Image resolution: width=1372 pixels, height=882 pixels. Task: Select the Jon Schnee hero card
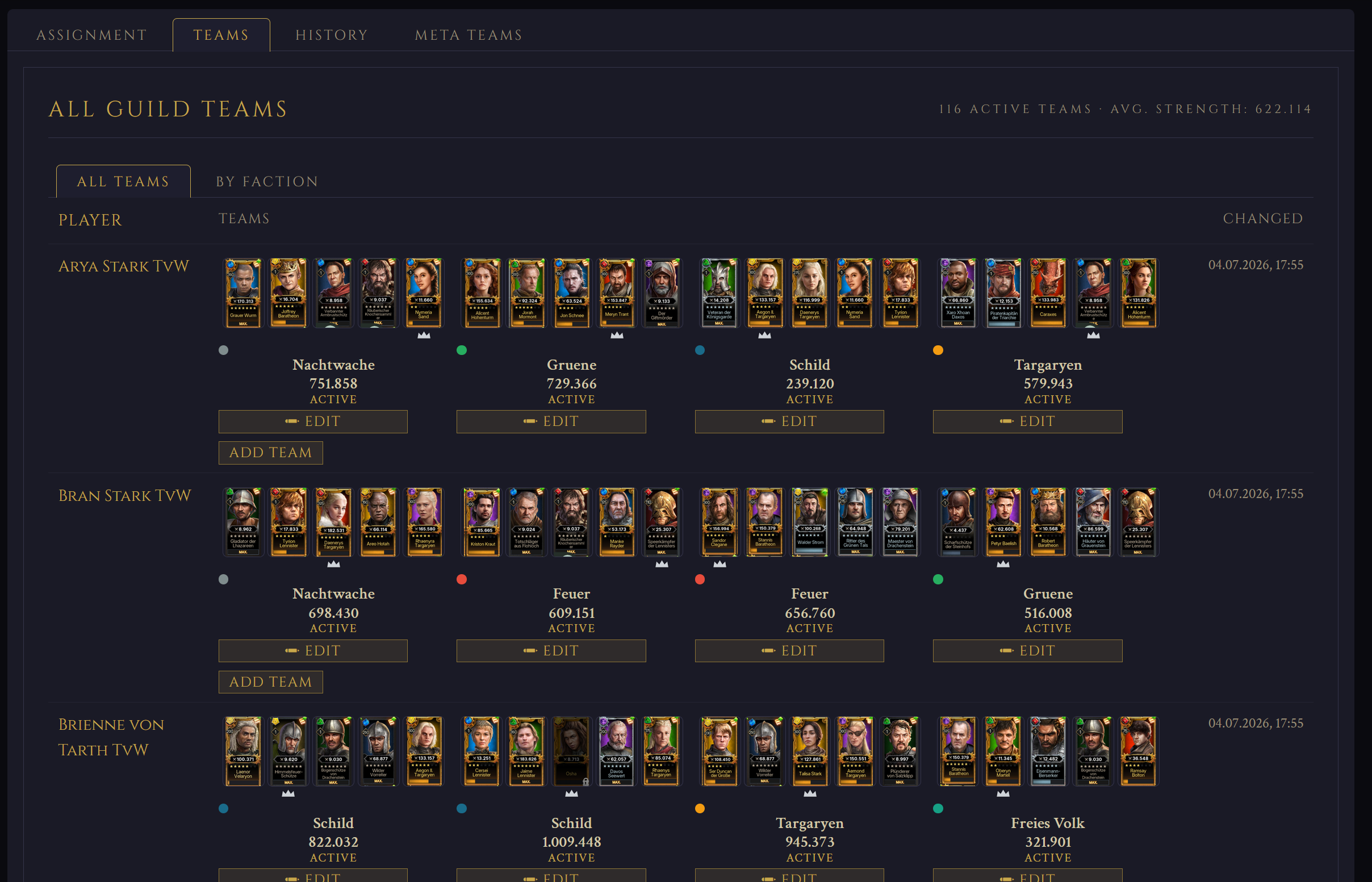point(571,292)
